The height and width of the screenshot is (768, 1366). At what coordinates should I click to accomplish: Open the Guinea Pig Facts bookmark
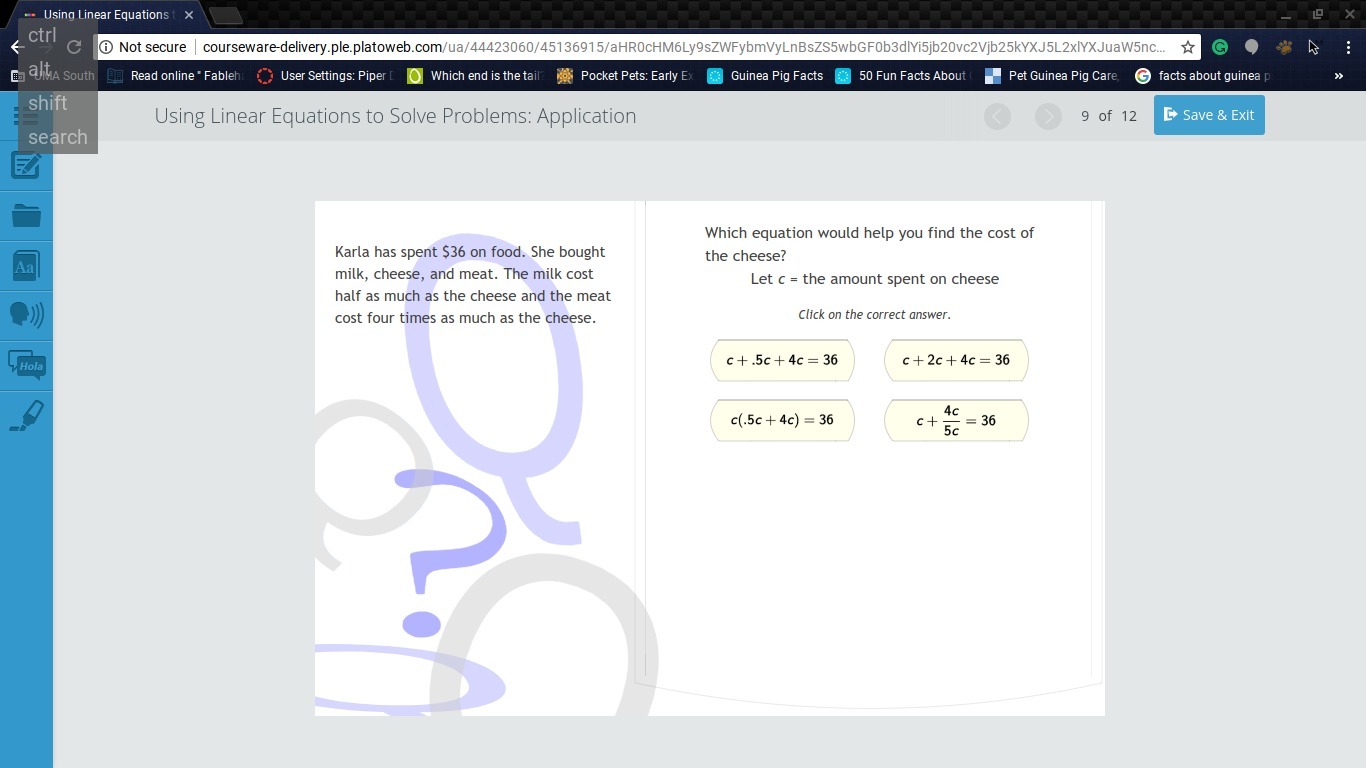[766, 76]
